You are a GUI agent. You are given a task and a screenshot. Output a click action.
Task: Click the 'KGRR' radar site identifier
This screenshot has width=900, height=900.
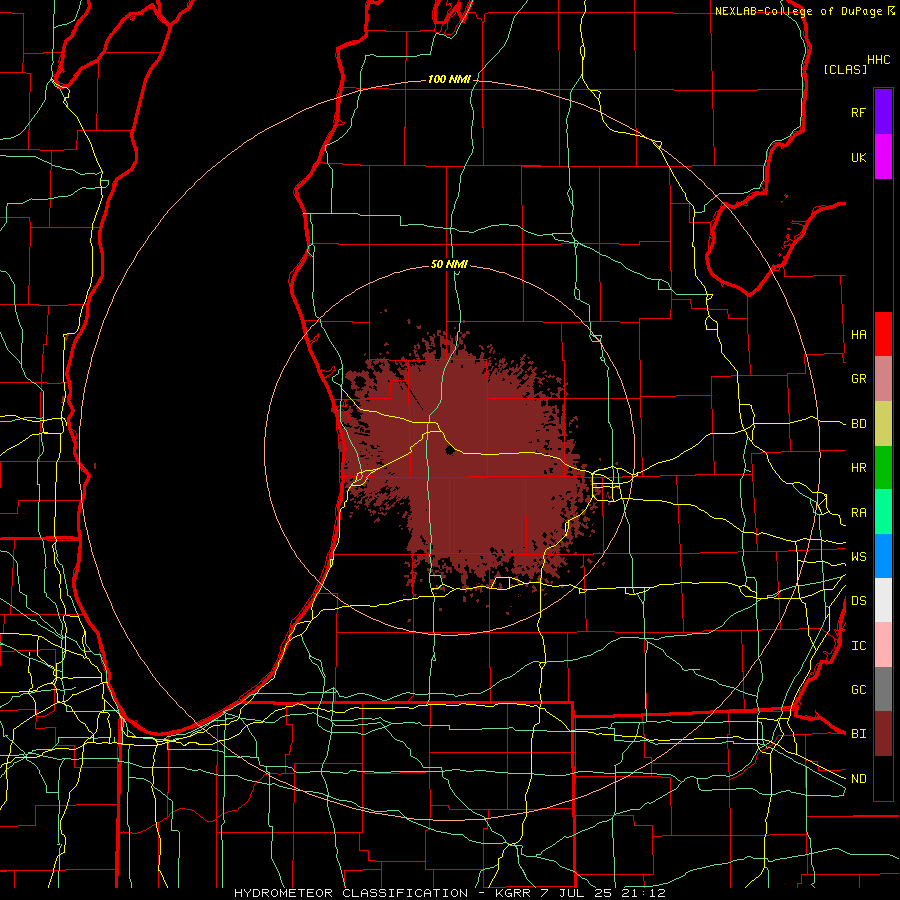coord(512,893)
